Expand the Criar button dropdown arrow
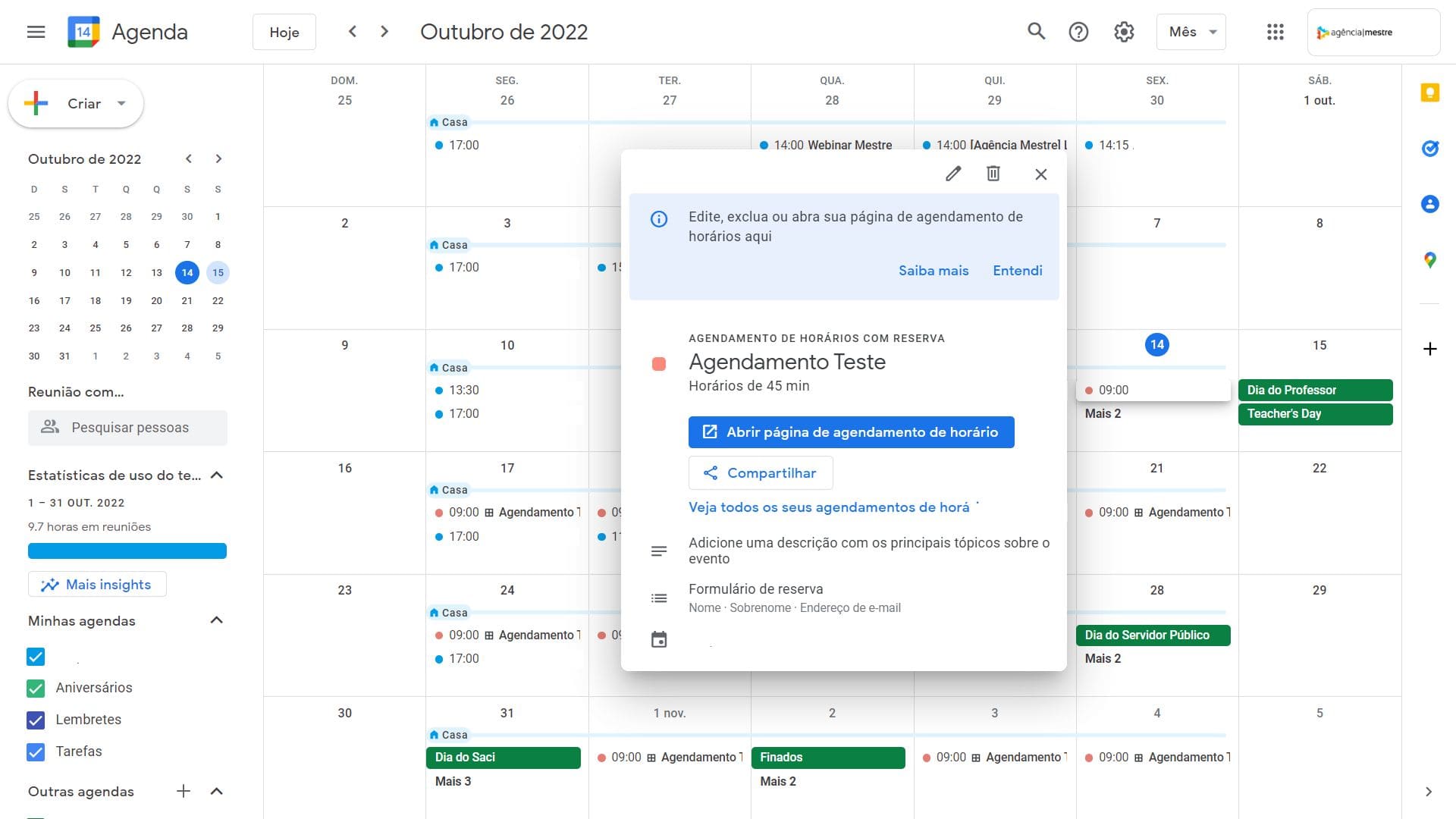Image resolution: width=1456 pixels, height=819 pixels. tap(121, 104)
